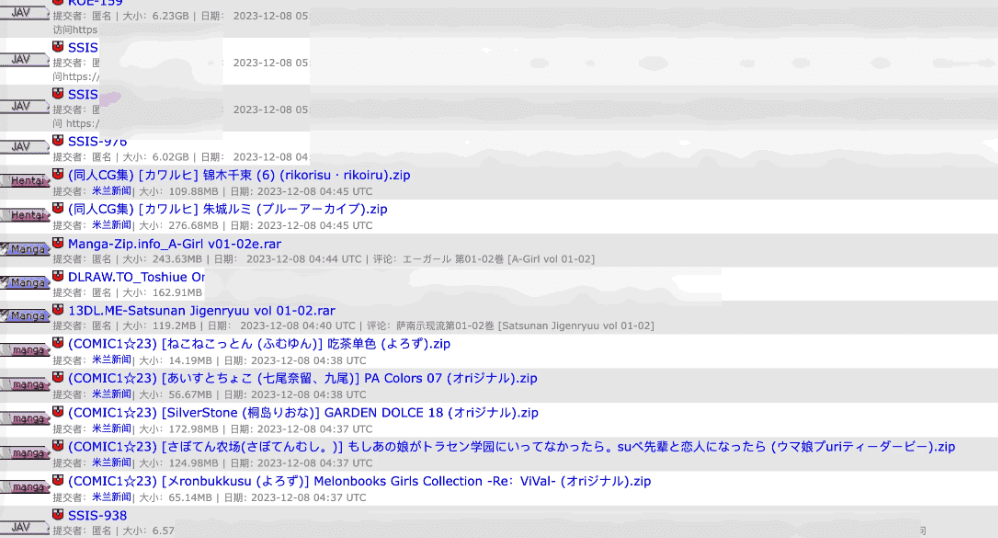Select size text 276.68MB
Image resolution: width=998 pixels, height=538 pixels.
tap(193, 225)
